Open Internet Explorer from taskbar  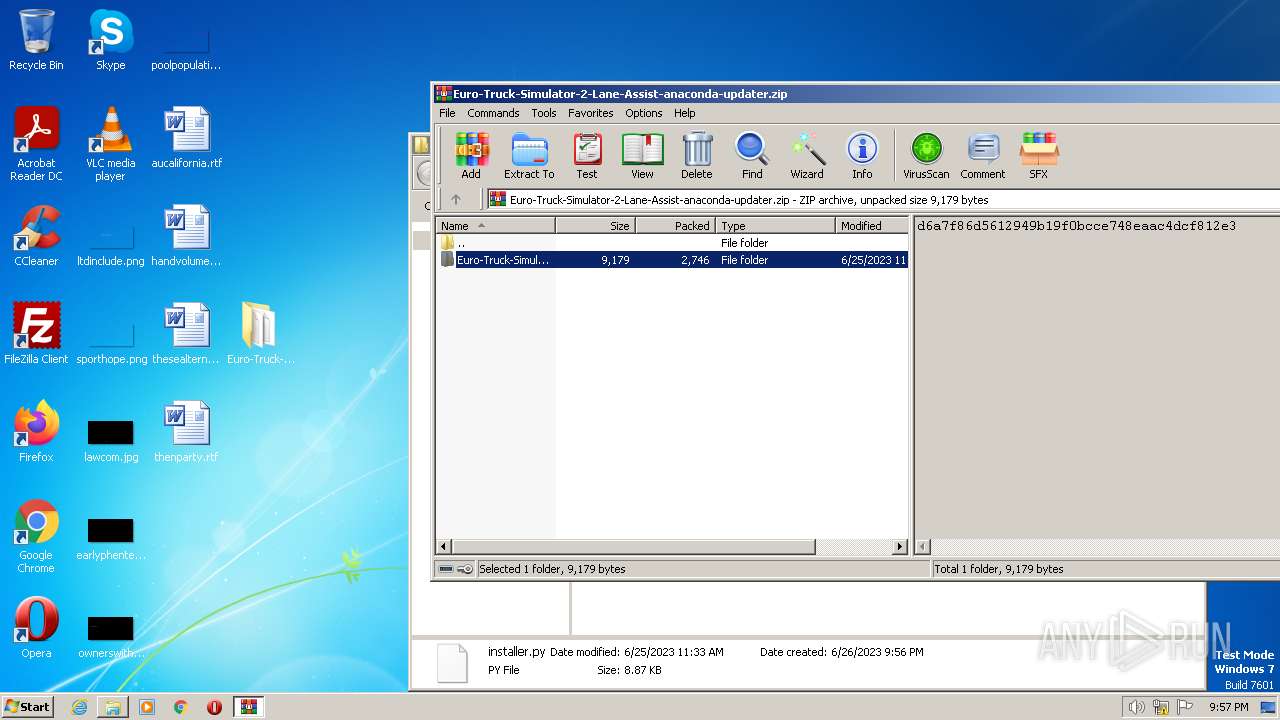click(x=79, y=707)
